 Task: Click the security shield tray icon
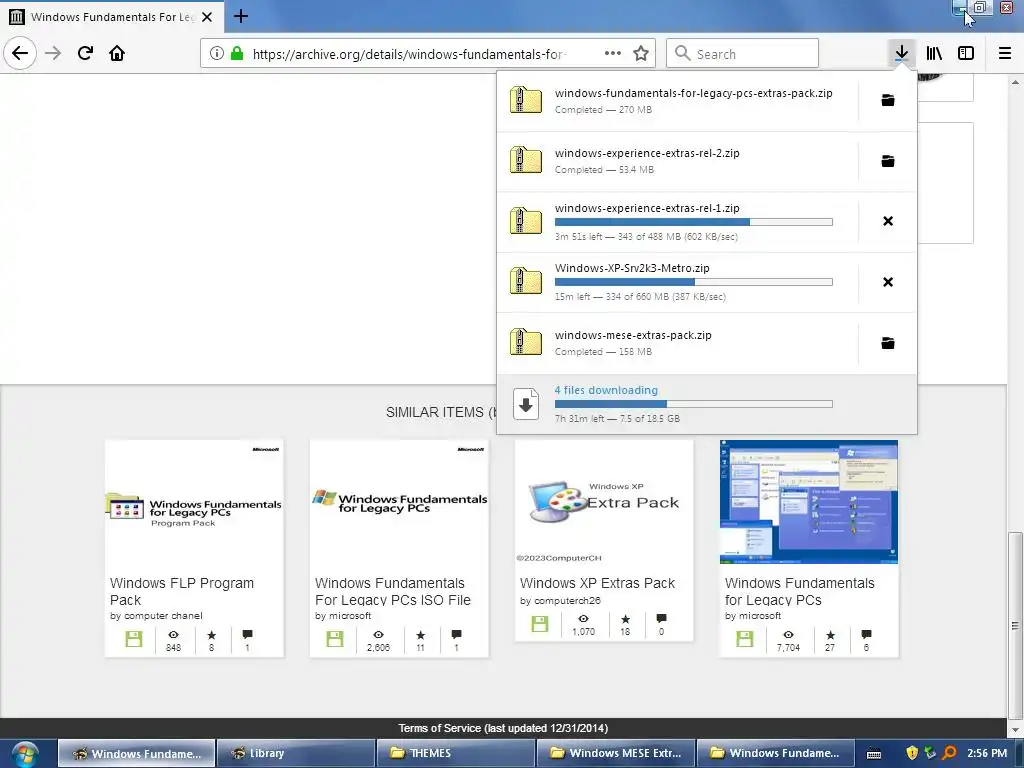[912, 753]
